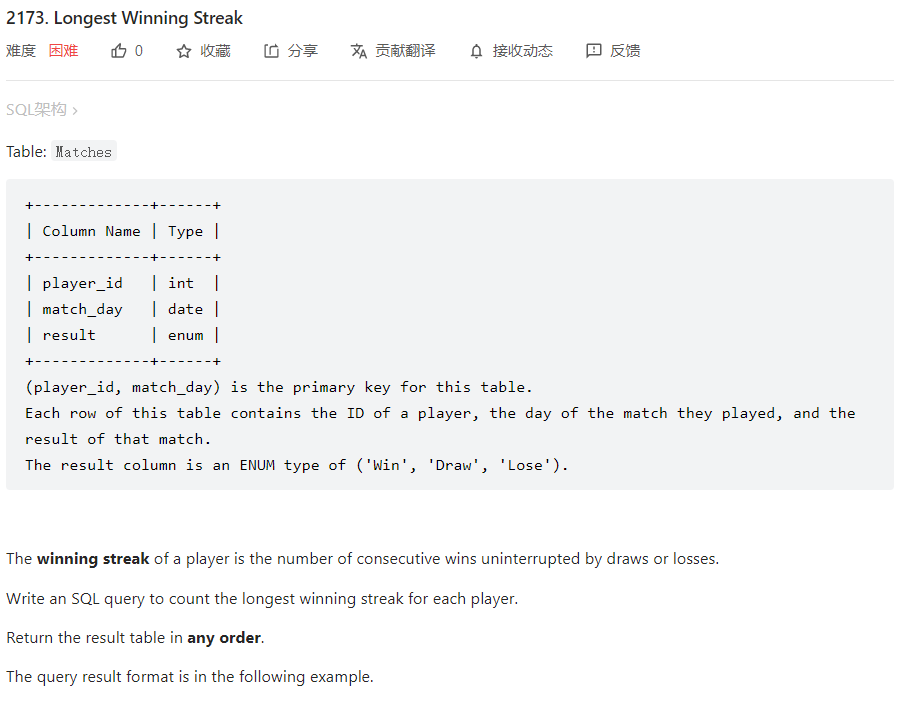Click the bold 'winning streak' text
Image resolution: width=899 pixels, height=717 pixels.
pos(93,559)
